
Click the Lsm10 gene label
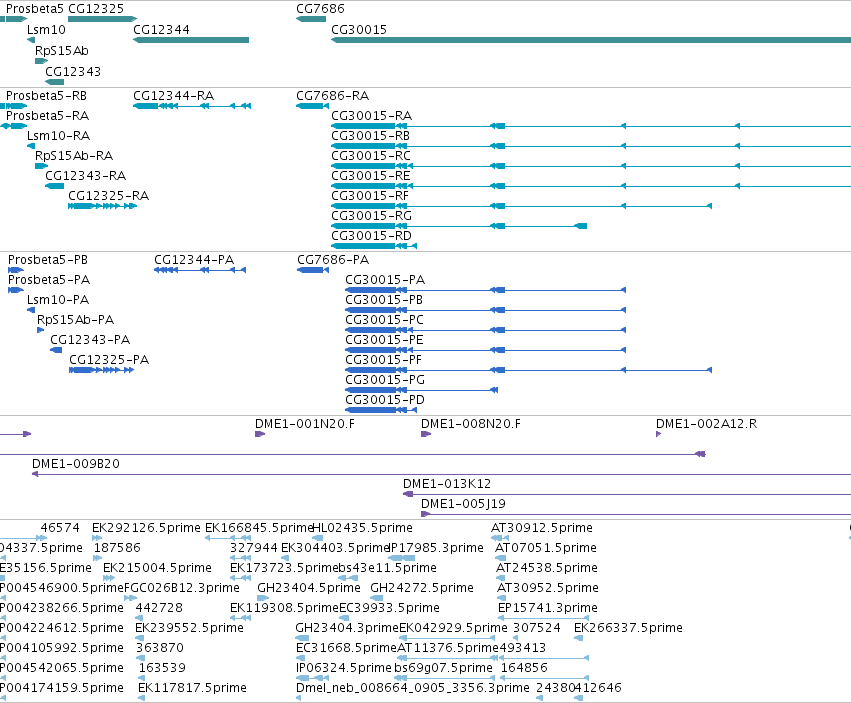tap(46, 30)
